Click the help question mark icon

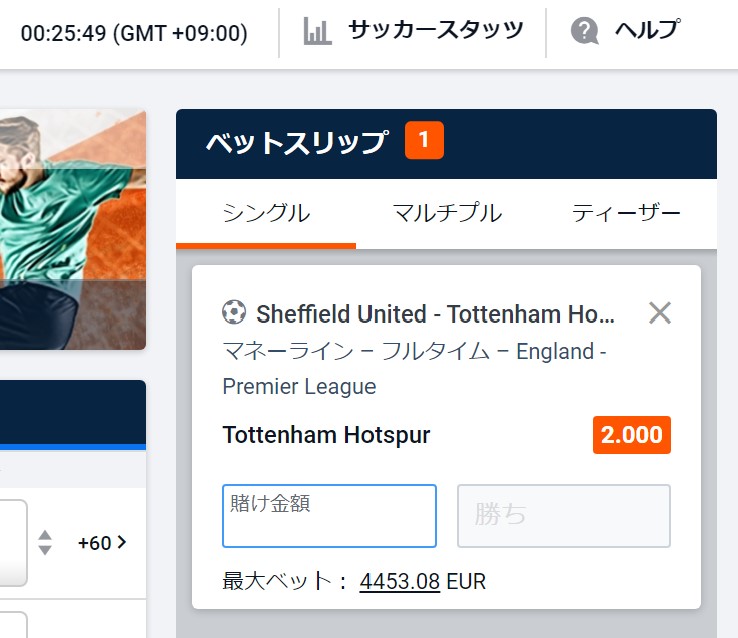pos(585,31)
